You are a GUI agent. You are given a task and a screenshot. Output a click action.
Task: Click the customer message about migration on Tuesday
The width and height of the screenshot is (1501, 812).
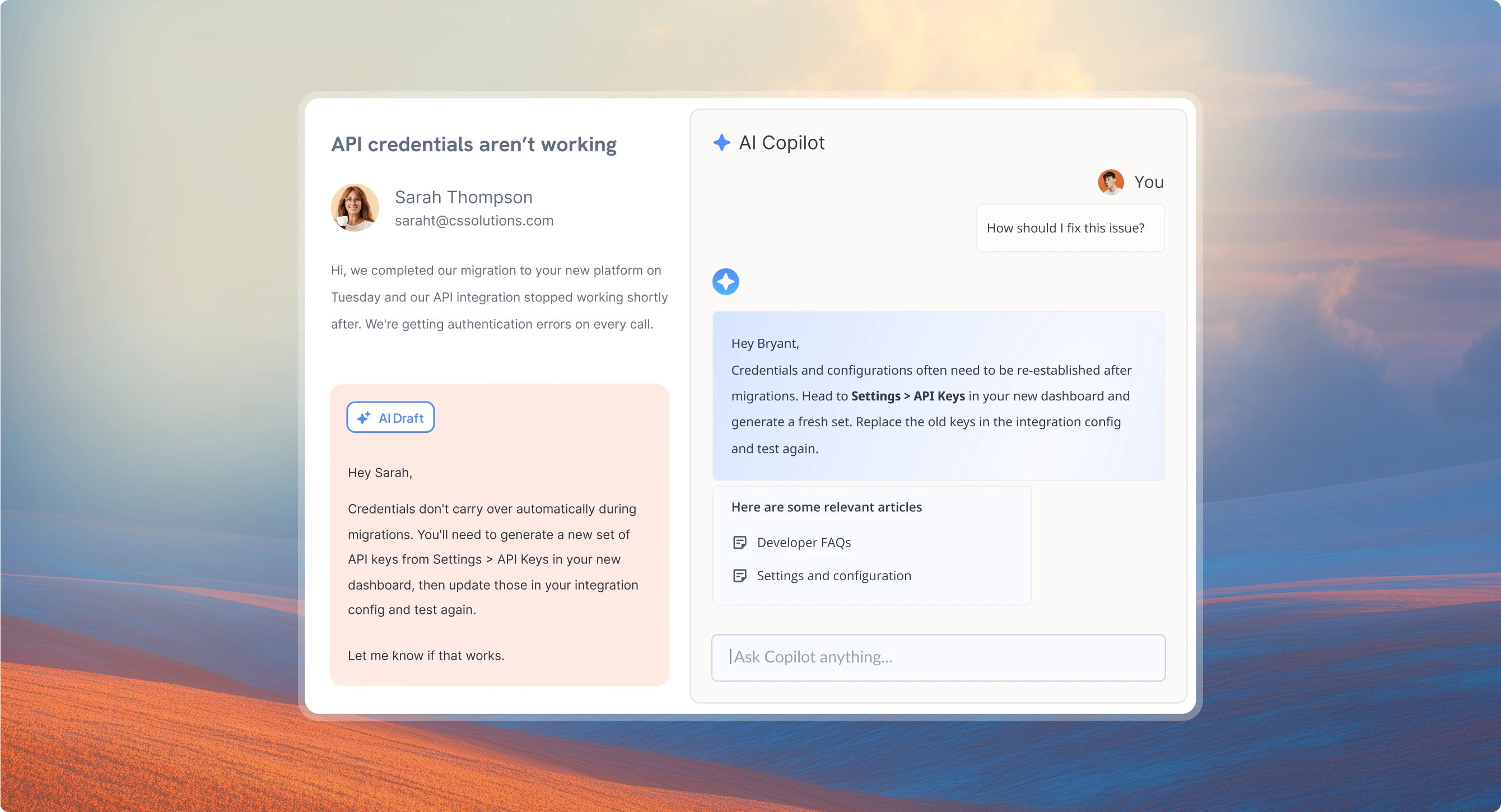(500, 297)
